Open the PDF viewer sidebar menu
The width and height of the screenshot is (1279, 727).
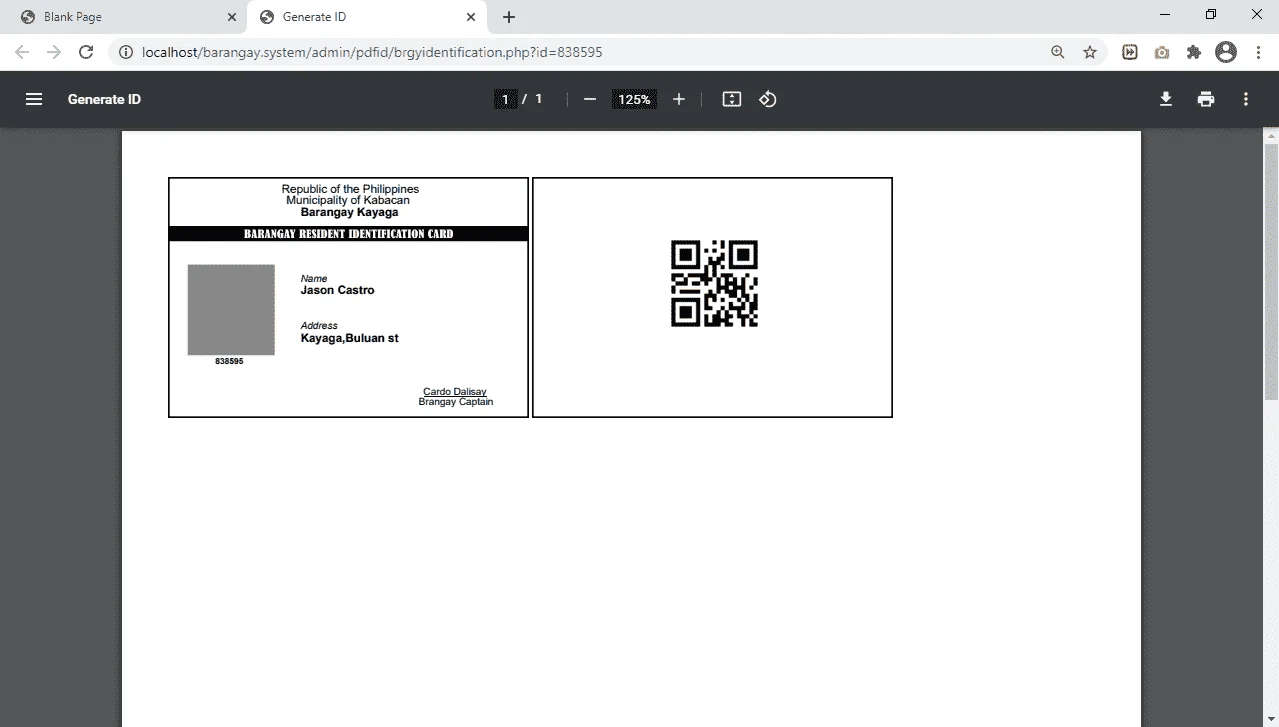click(34, 99)
